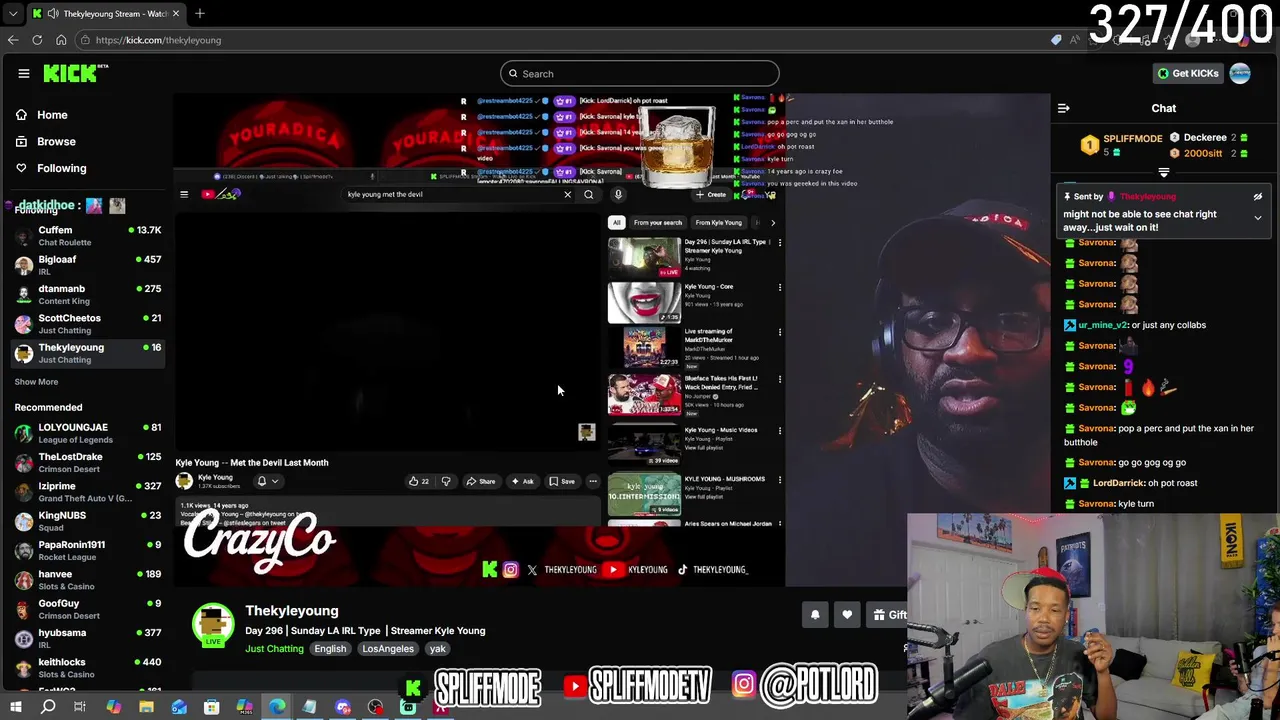Expand the gift leaderboard chevron

click(1163, 173)
